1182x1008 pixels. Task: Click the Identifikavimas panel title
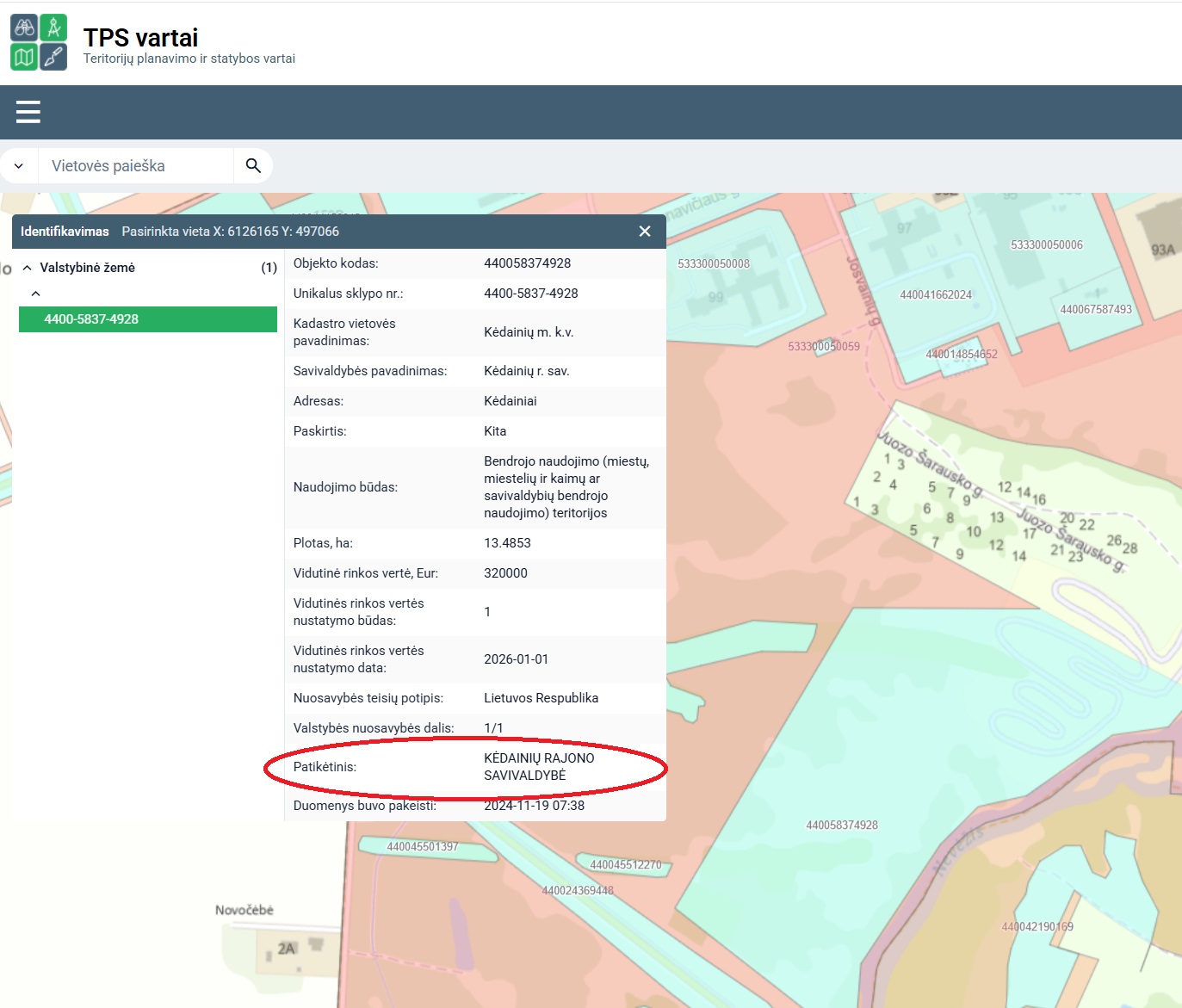point(65,232)
